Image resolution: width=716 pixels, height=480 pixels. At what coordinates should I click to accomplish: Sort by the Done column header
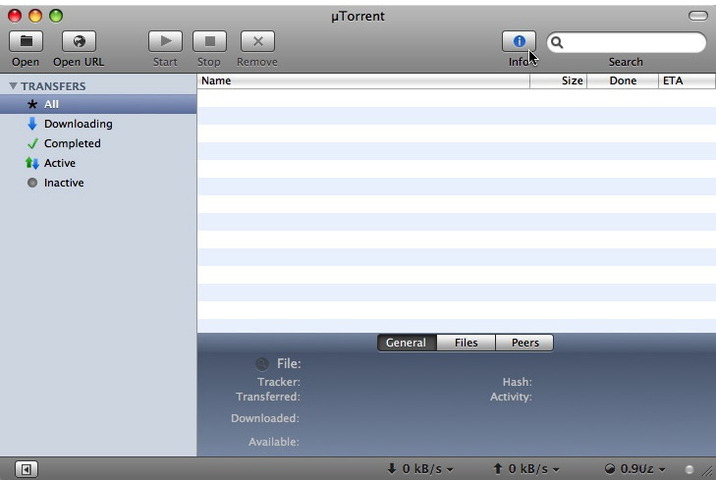pyautogui.click(x=622, y=81)
